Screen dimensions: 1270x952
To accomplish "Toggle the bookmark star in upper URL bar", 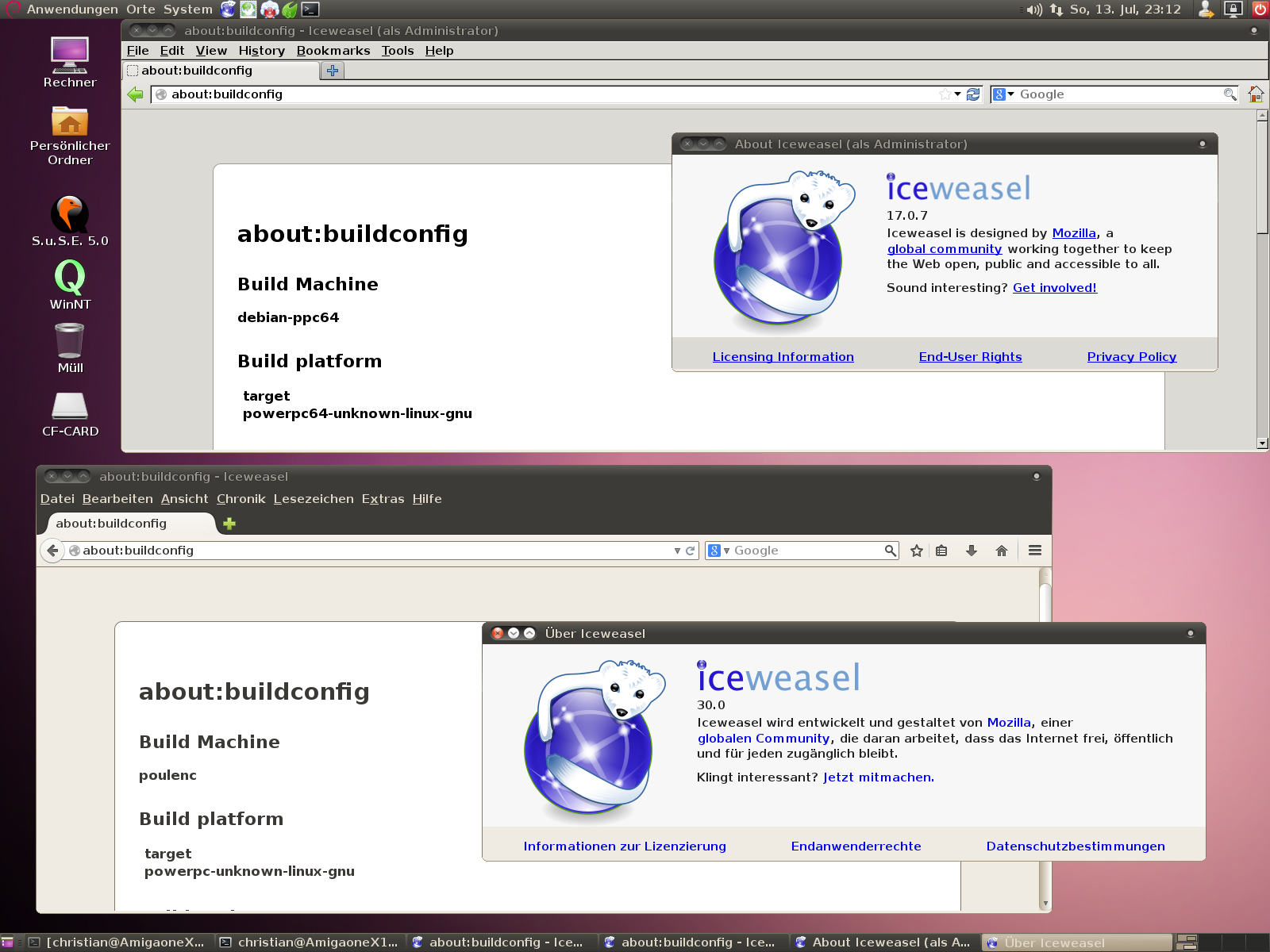I will click(x=945, y=94).
